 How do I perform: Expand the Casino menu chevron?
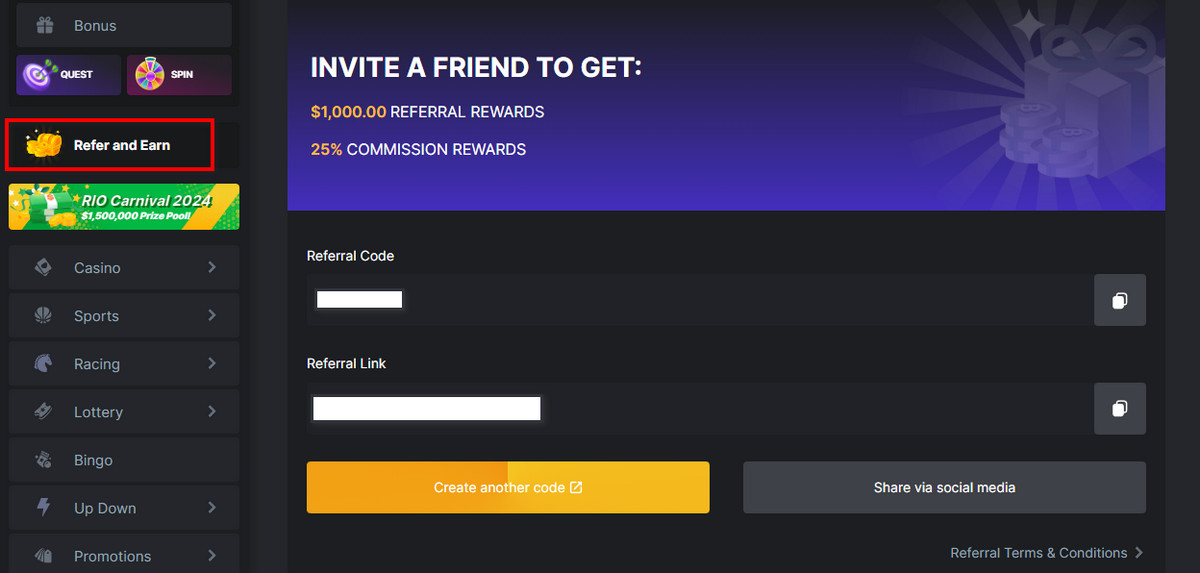(212, 267)
